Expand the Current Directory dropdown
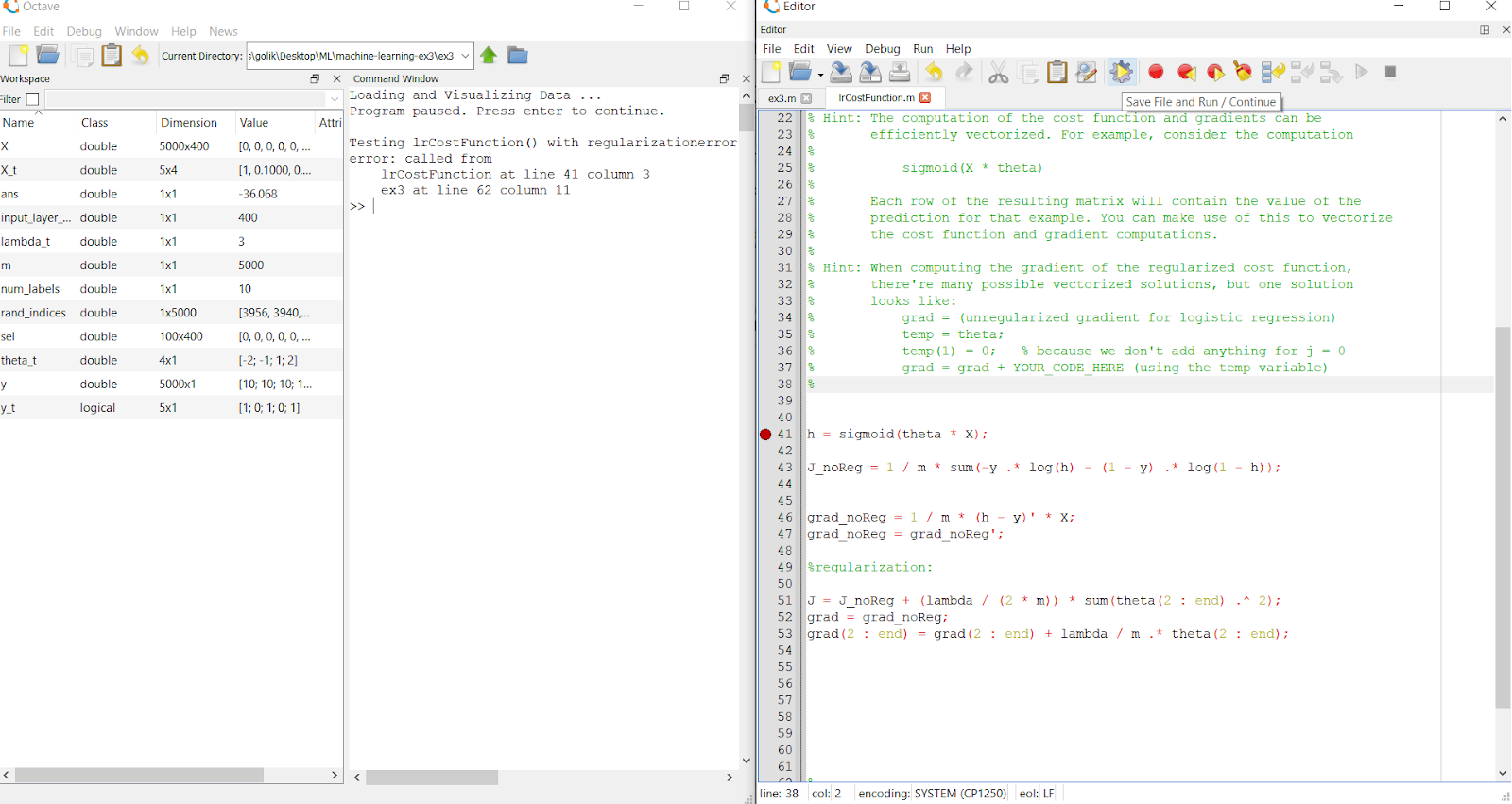1512x804 pixels. (465, 56)
